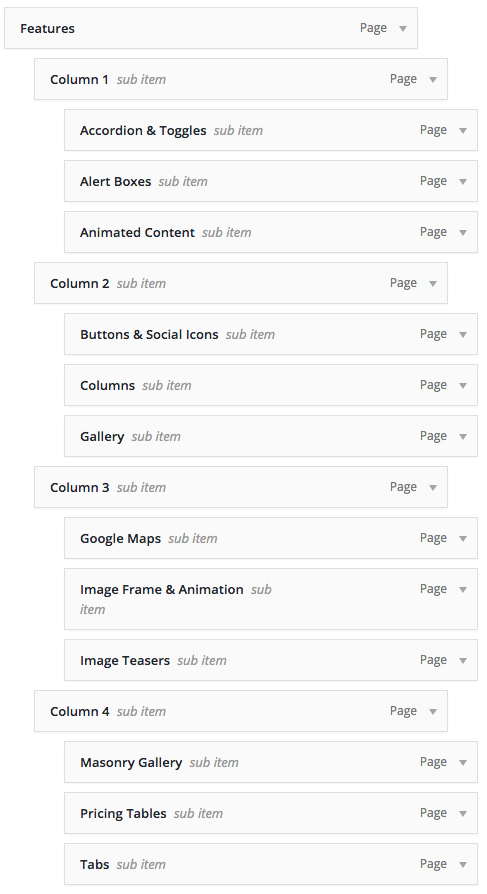This screenshot has height=894, width=487.
Task: Expand Column 1 item settings arrow
Action: tap(433, 79)
